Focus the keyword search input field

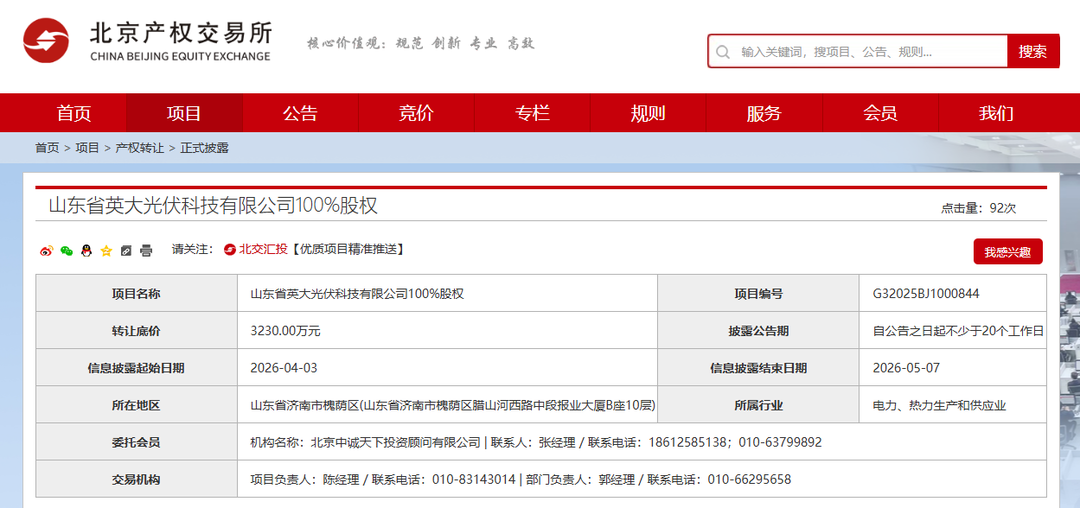860,52
